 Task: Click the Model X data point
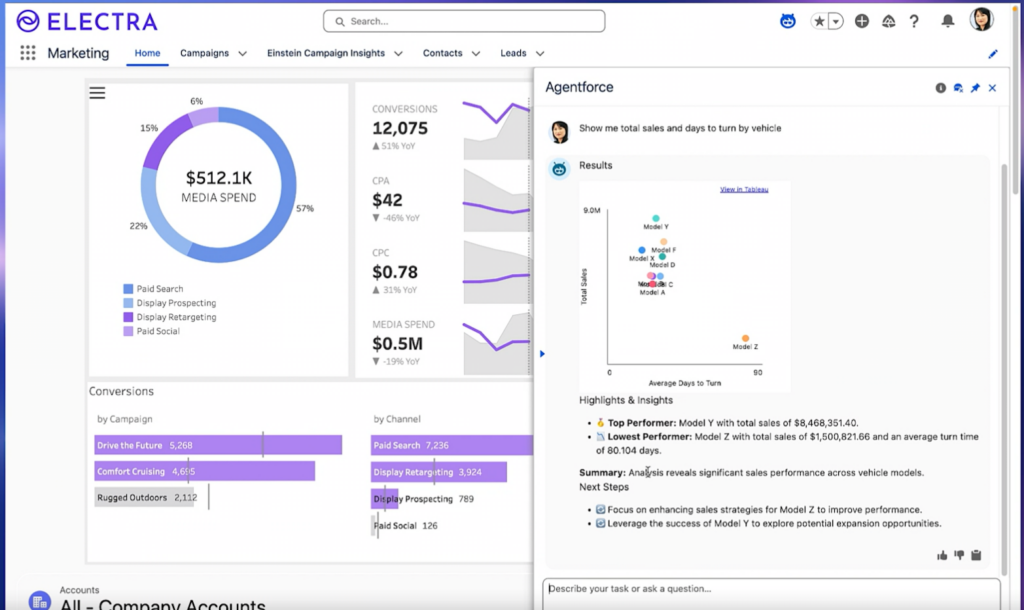click(x=642, y=250)
